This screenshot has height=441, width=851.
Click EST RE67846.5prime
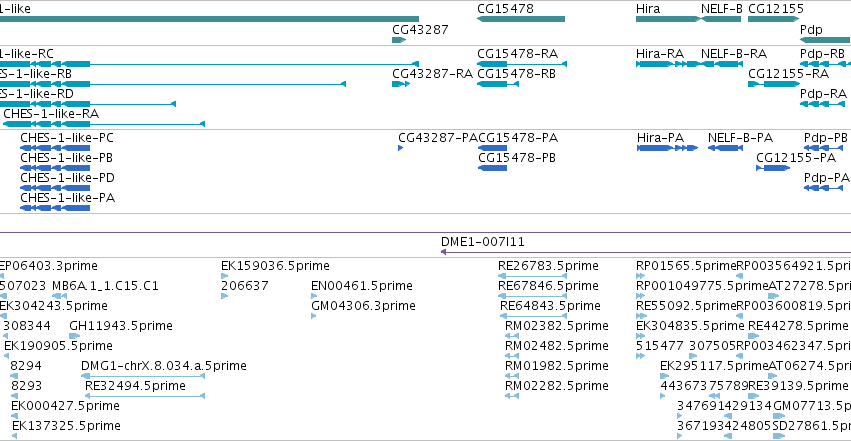click(x=532, y=296)
